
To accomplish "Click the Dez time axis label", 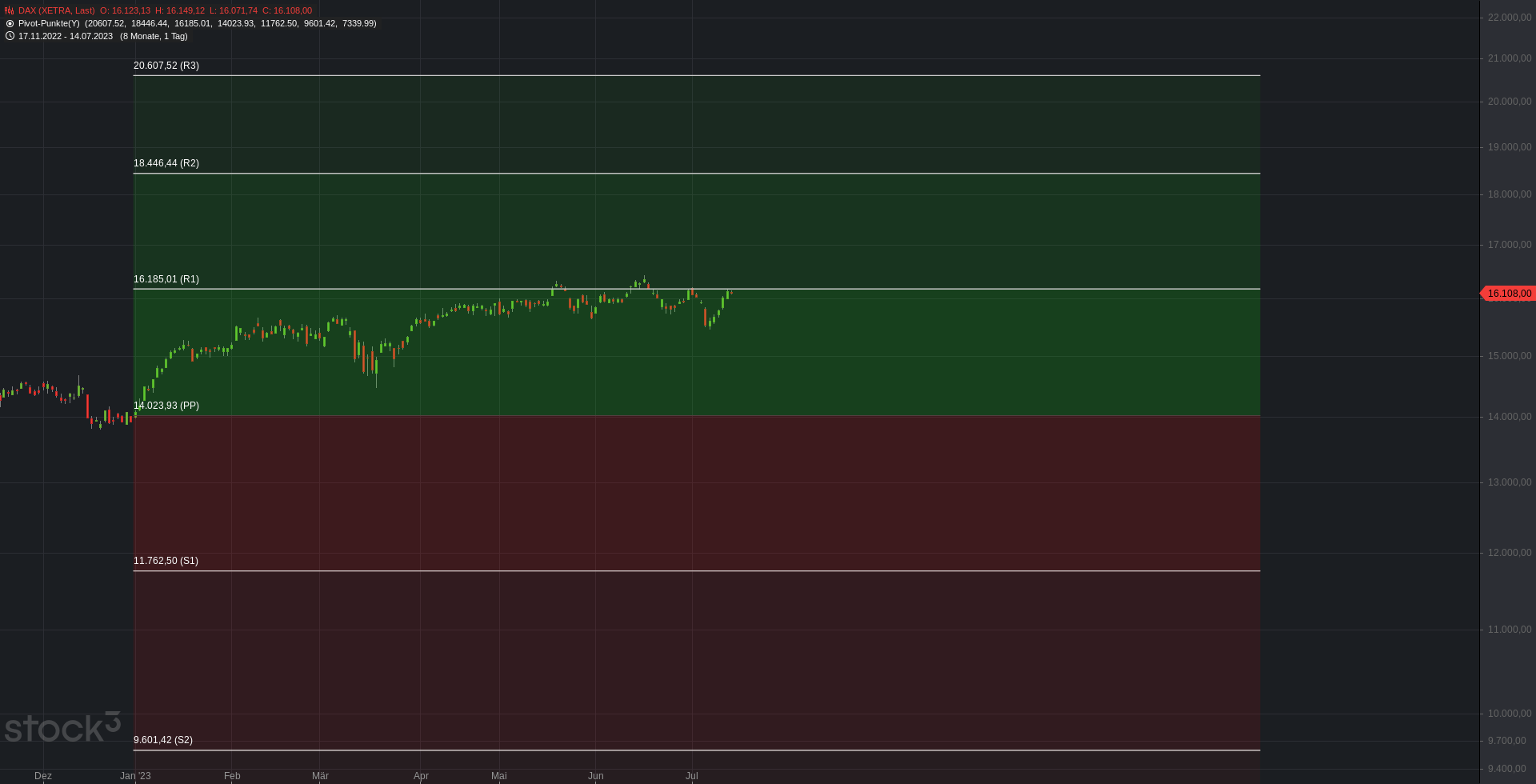I will tap(43, 776).
